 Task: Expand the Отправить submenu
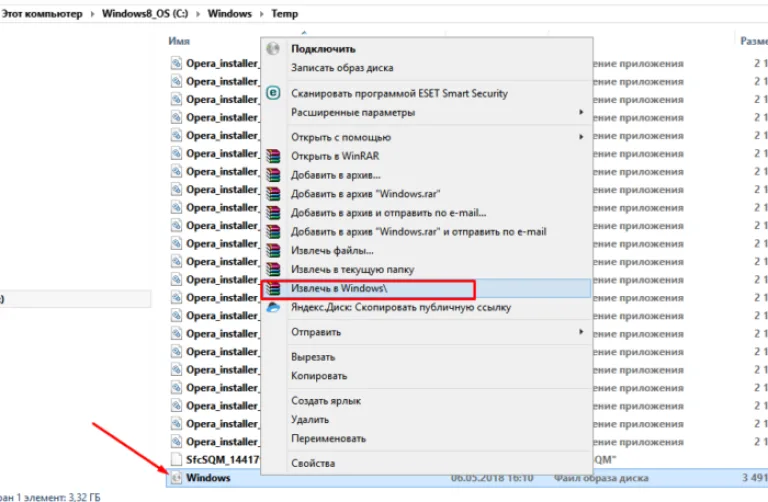(x=581, y=332)
